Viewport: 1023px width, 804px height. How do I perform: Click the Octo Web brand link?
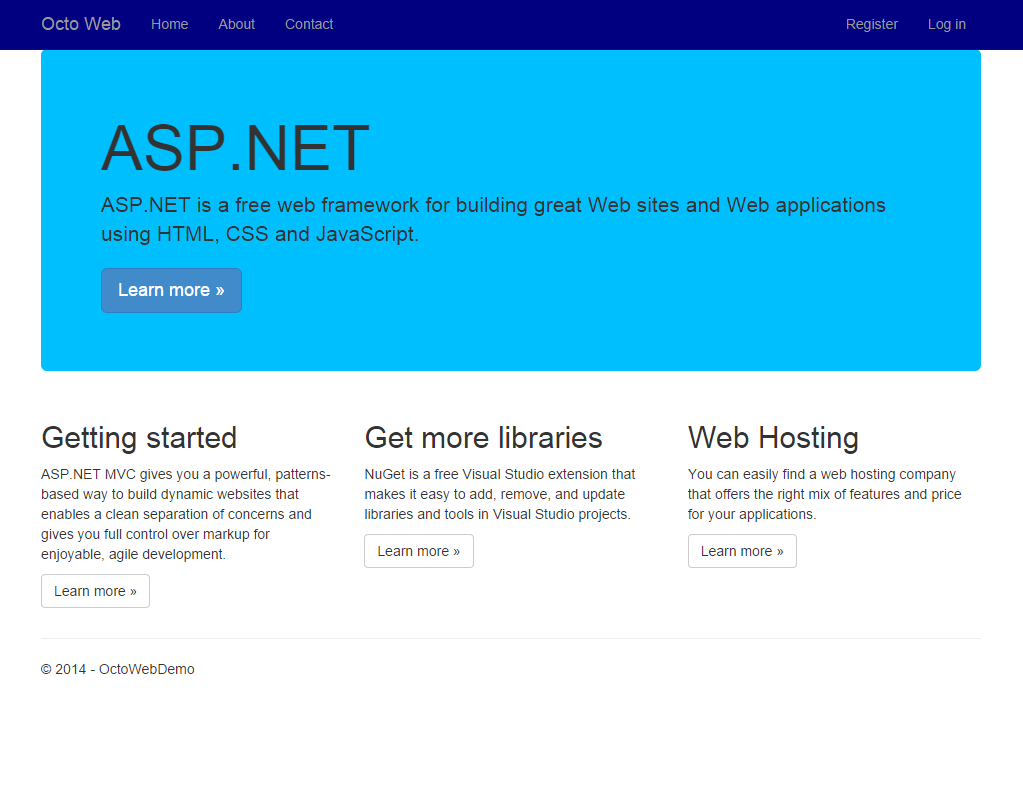(x=80, y=24)
